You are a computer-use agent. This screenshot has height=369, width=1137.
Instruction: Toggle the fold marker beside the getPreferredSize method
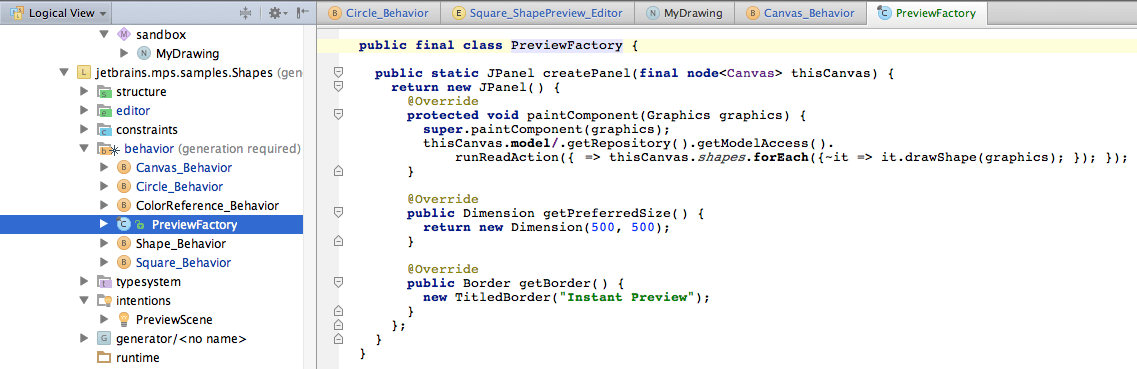pyautogui.click(x=337, y=212)
